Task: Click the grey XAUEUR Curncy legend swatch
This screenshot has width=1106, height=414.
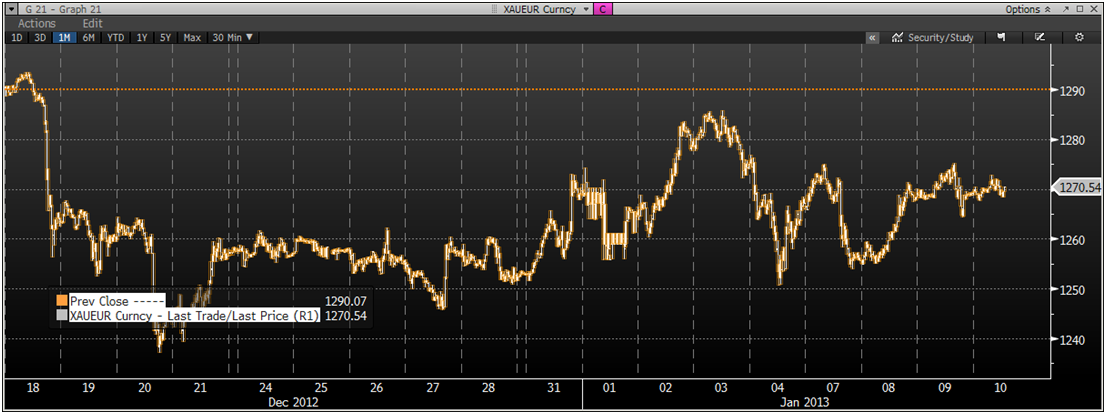Action: [x=62, y=316]
